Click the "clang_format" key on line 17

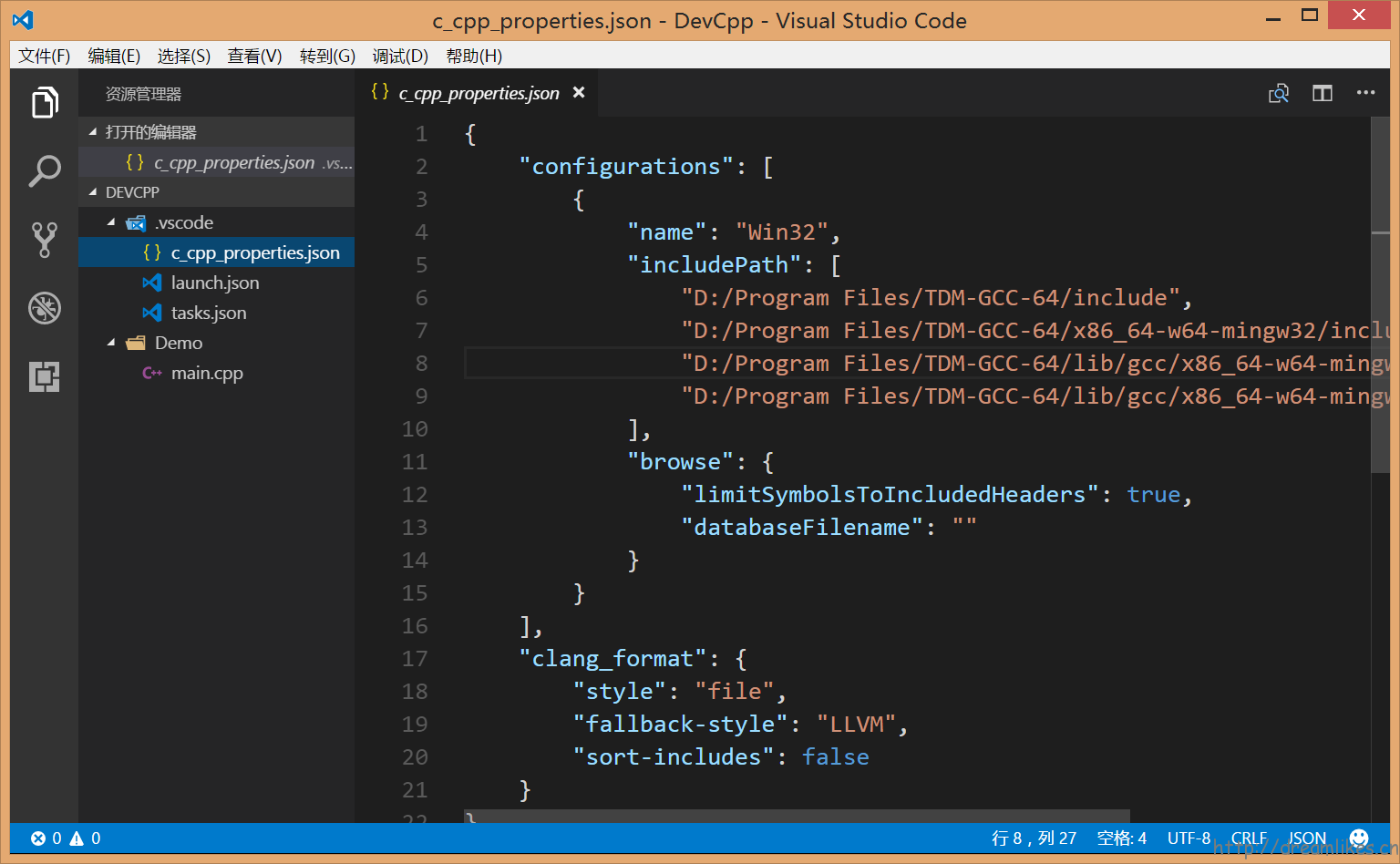point(612,659)
